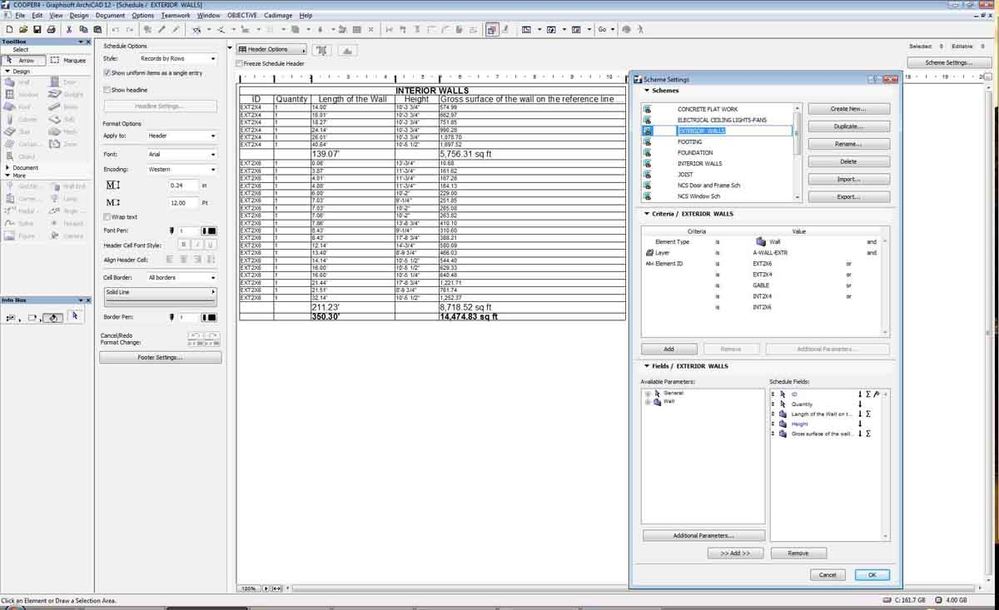
Task: Check Freeze Schedule Header
Action: [x=239, y=64]
